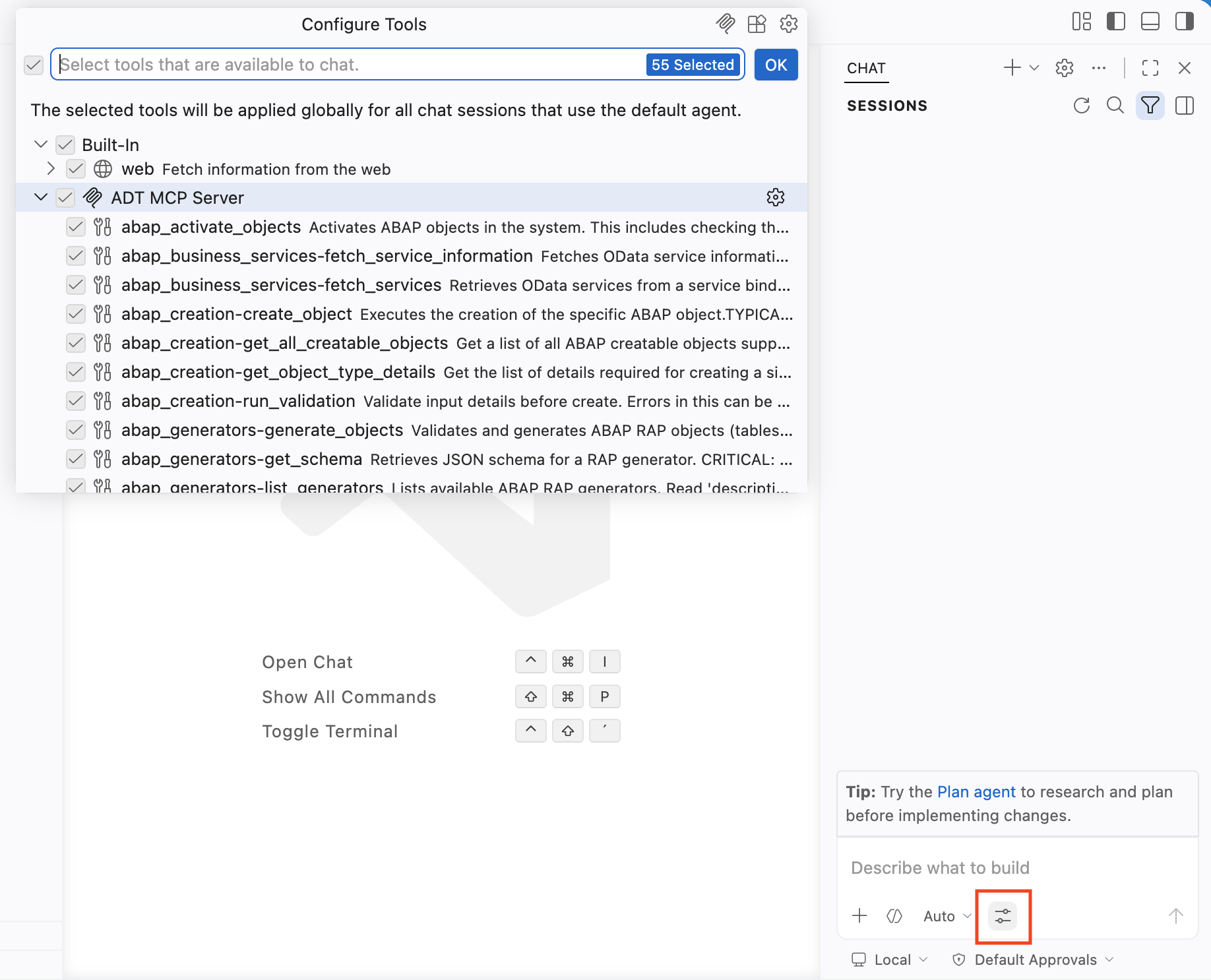This screenshot has height=980, width=1211.
Task: Open the Auto model picker dropdown
Action: coord(947,916)
